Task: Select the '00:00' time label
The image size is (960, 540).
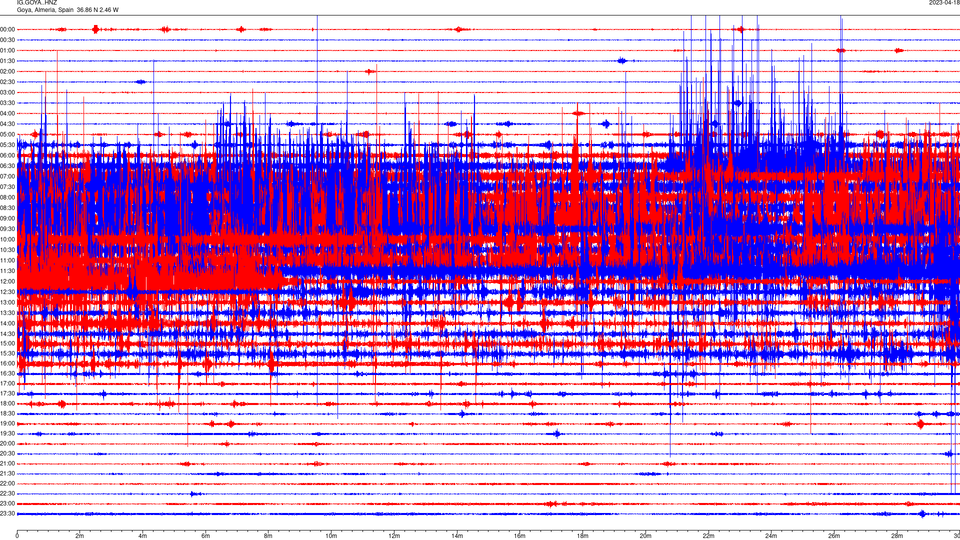Action: (x=7, y=29)
